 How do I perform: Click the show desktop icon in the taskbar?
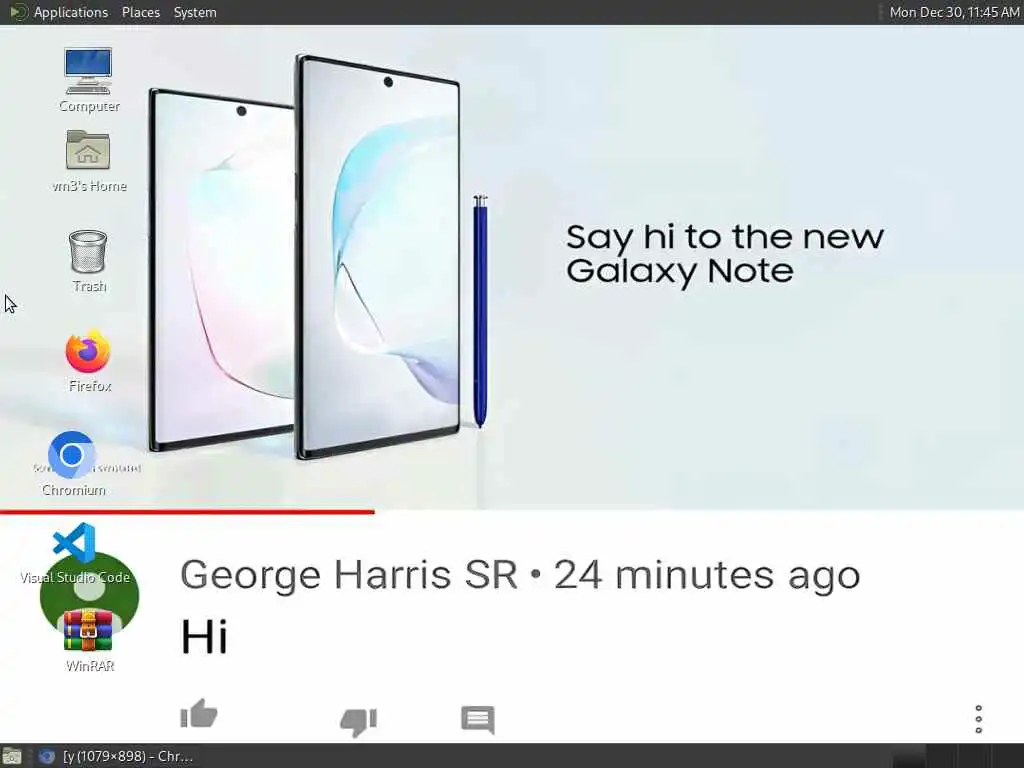pyautogui.click(x=12, y=756)
